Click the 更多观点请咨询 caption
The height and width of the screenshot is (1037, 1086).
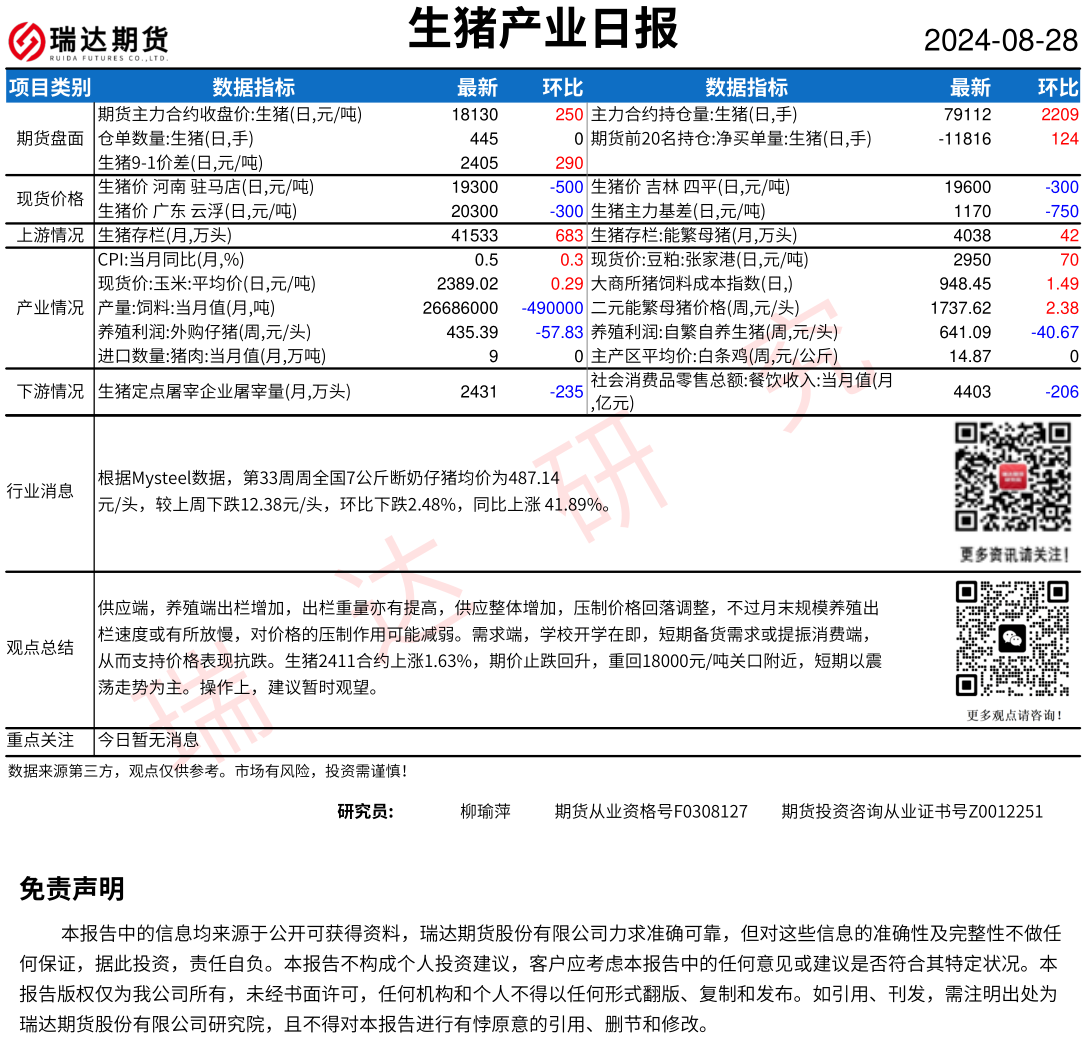(x=1013, y=714)
